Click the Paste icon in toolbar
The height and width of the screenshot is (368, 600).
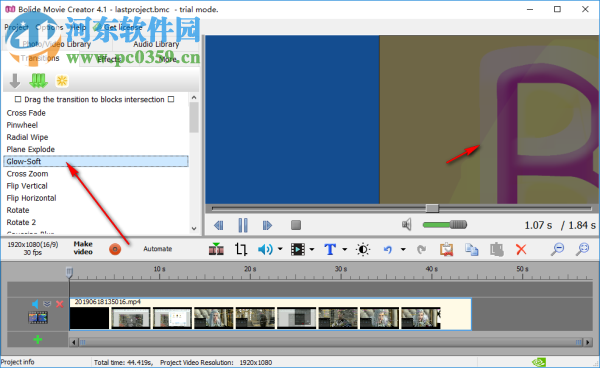coord(497,249)
